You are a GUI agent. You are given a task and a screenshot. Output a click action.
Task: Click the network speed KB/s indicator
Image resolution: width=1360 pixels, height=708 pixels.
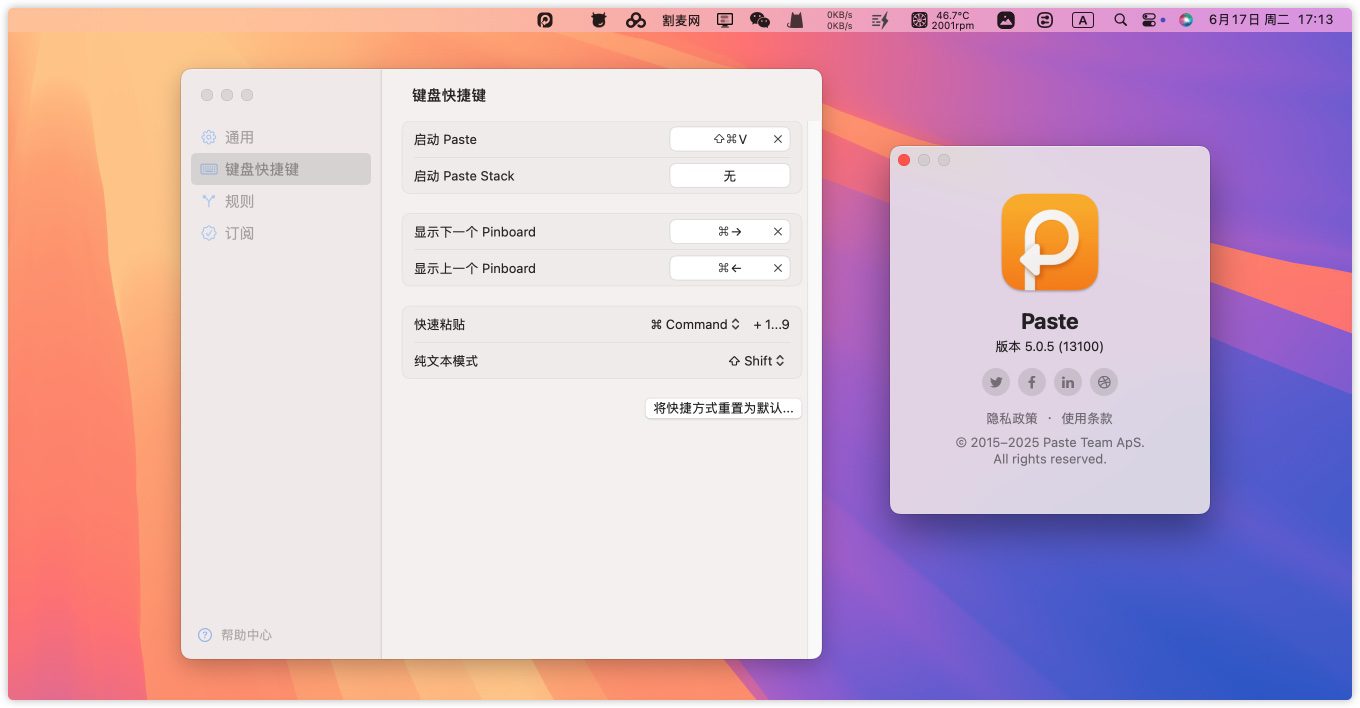click(x=840, y=19)
